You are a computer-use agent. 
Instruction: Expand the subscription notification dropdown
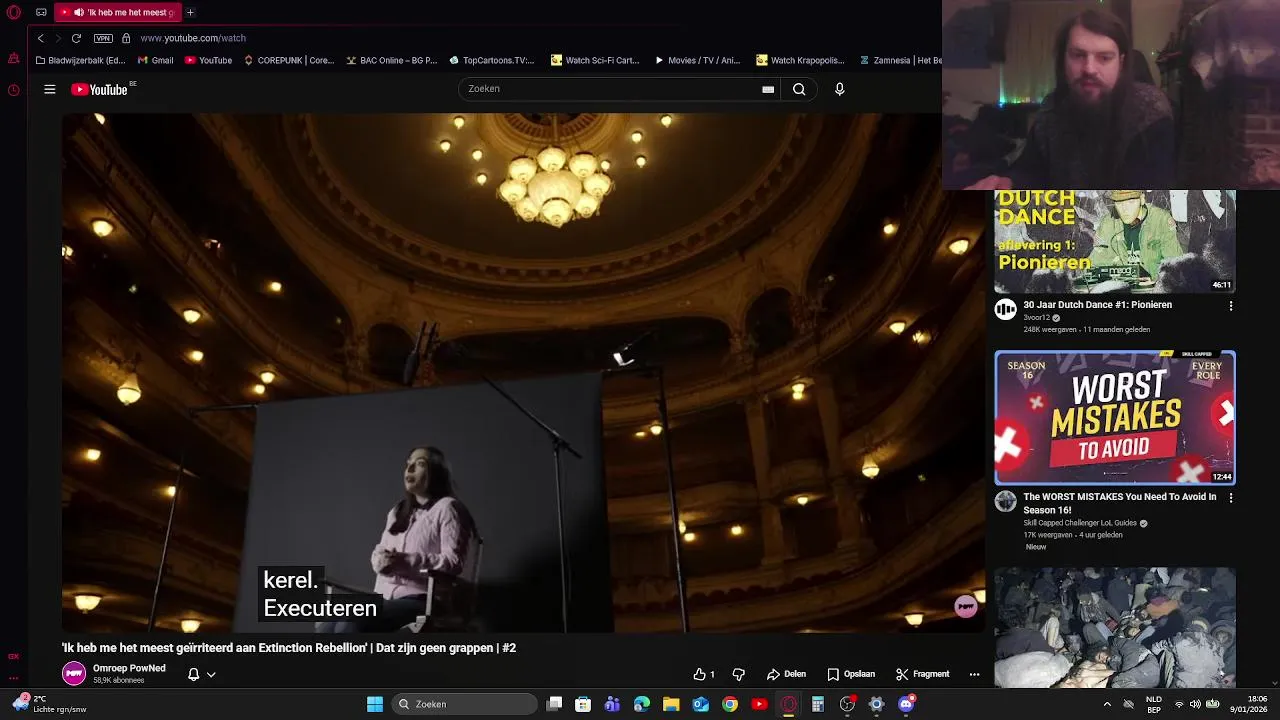tap(211, 674)
